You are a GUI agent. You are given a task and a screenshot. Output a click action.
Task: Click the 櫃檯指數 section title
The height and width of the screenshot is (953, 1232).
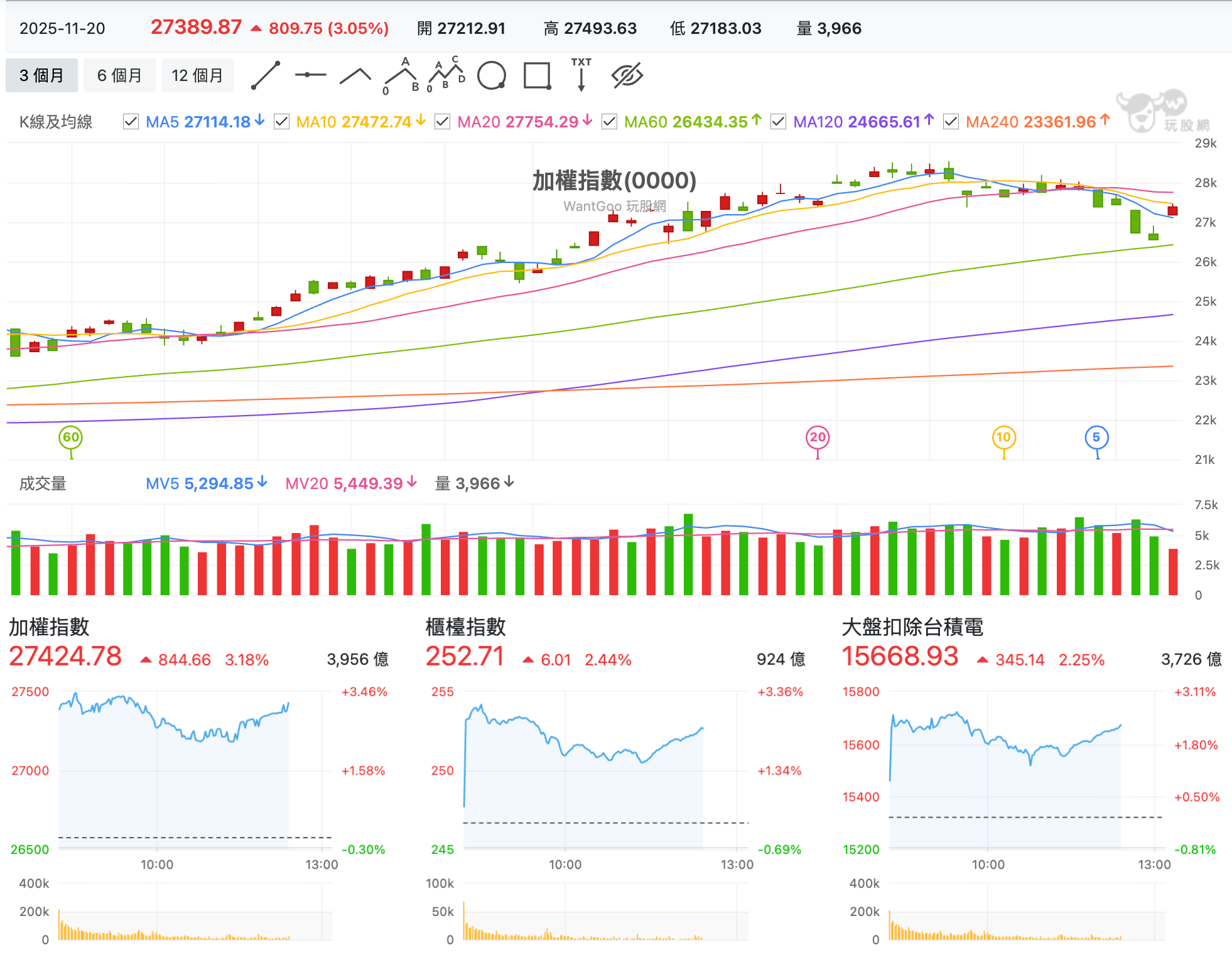(x=465, y=627)
